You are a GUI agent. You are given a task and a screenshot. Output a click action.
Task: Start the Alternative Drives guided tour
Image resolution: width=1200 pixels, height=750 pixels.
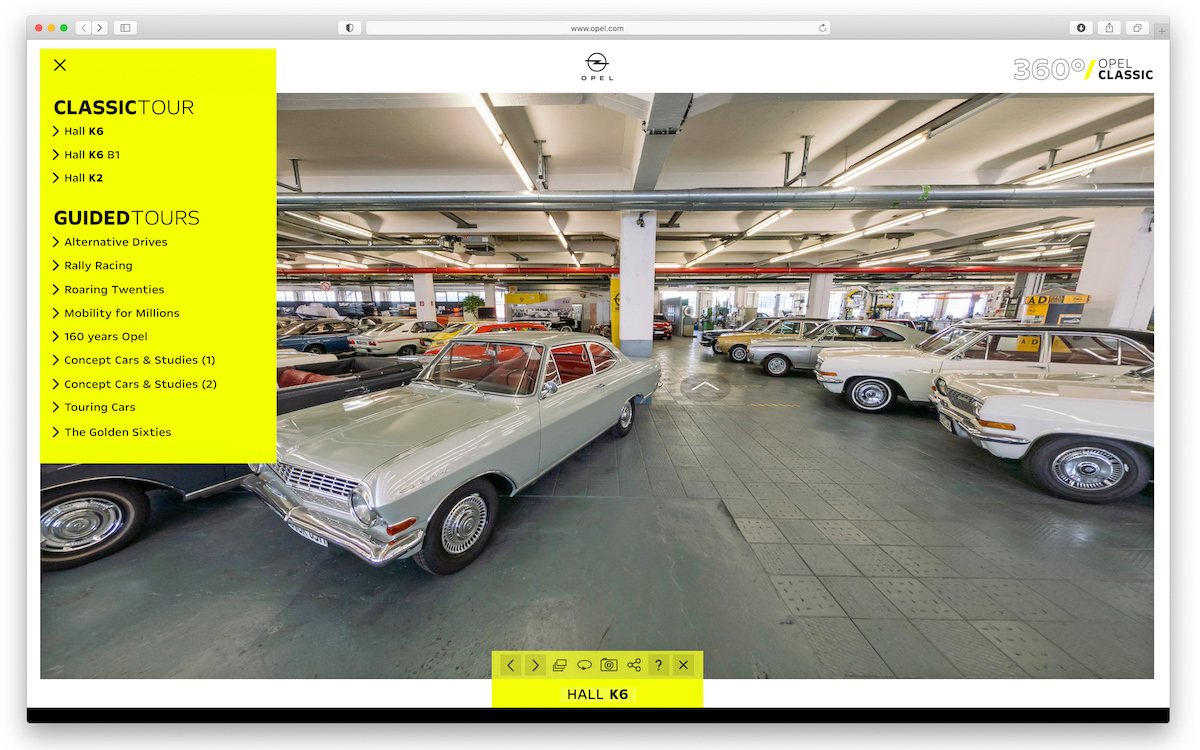point(115,242)
